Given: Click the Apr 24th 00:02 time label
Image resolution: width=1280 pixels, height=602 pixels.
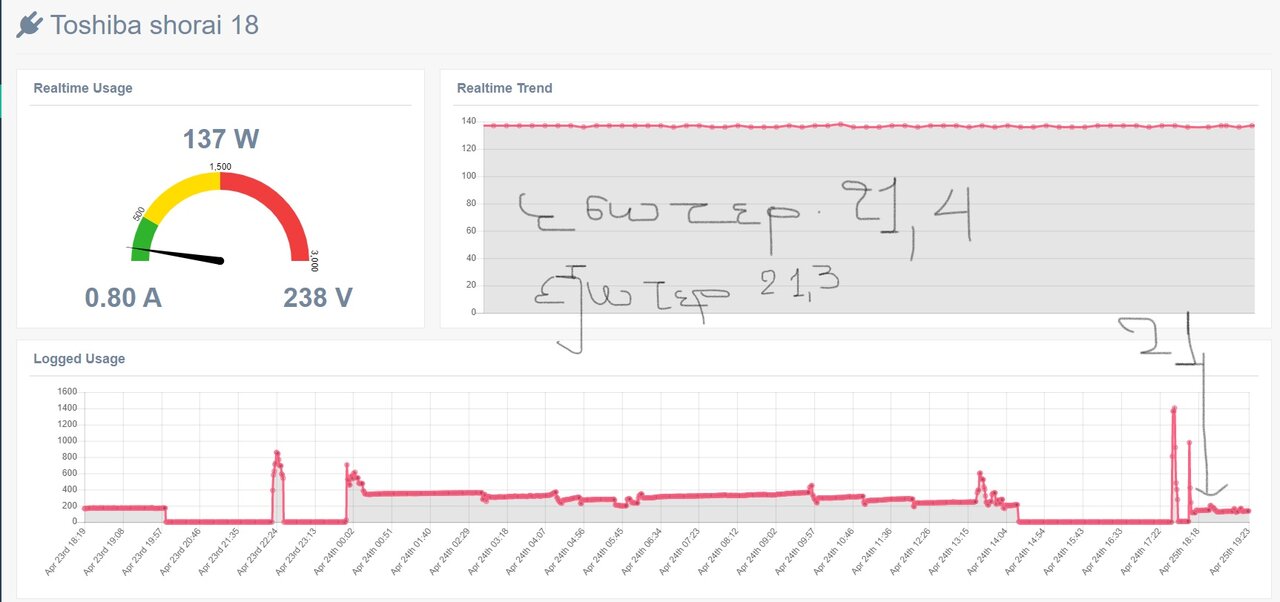Looking at the screenshot, I should pos(335,551).
